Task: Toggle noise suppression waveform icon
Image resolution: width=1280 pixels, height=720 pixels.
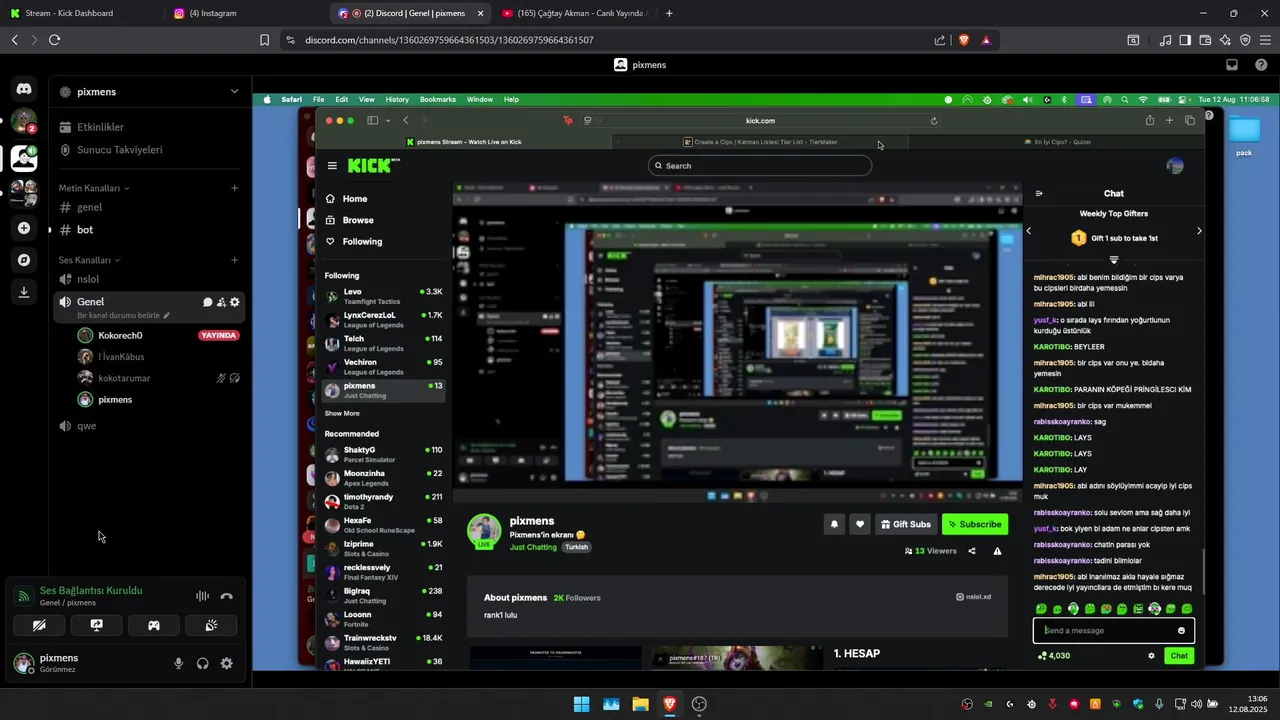Action: 203,596
